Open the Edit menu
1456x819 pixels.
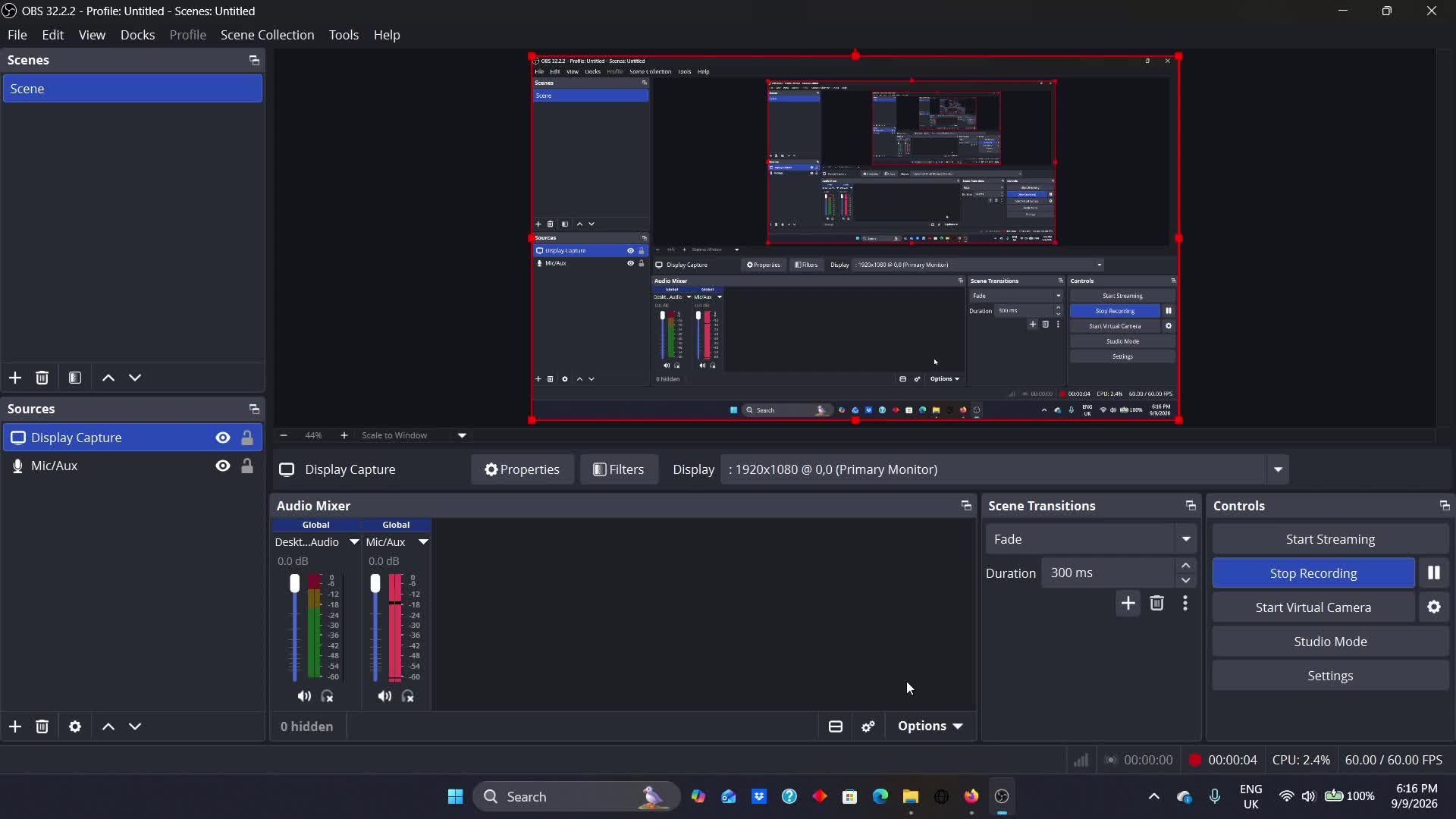(53, 35)
